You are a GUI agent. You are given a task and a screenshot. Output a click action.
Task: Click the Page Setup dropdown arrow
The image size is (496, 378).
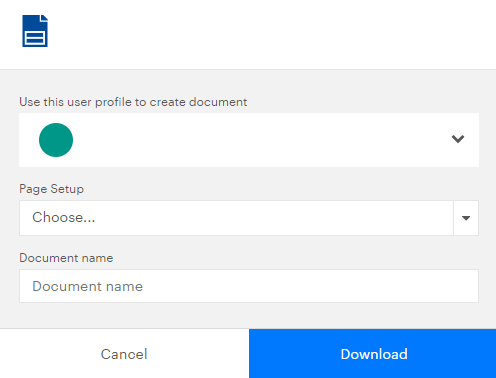[x=466, y=218]
